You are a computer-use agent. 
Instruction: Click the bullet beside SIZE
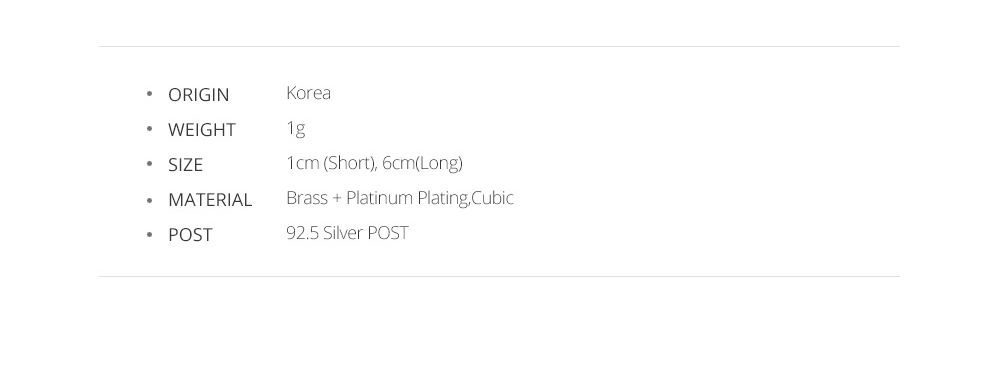pyautogui.click(x=149, y=164)
